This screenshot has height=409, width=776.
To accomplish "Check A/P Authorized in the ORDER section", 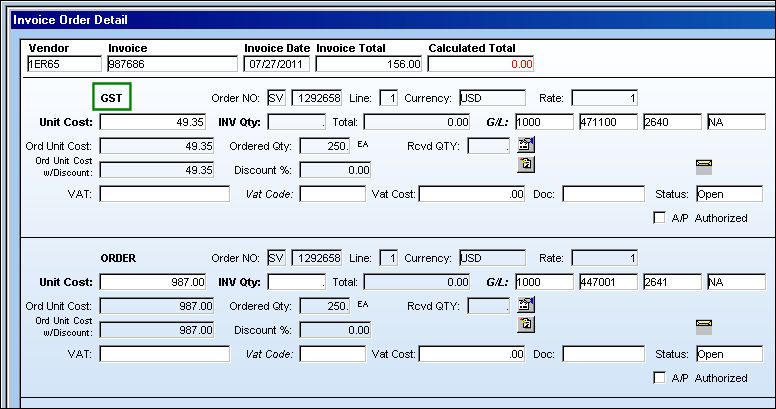I will [659, 378].
